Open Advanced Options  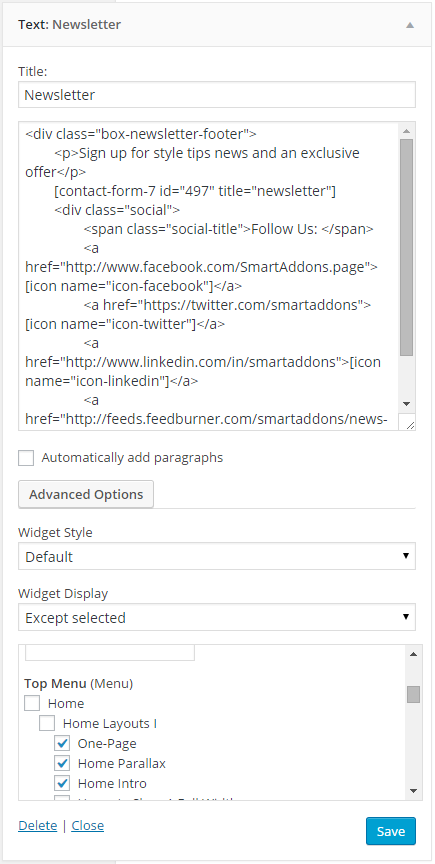86,494
